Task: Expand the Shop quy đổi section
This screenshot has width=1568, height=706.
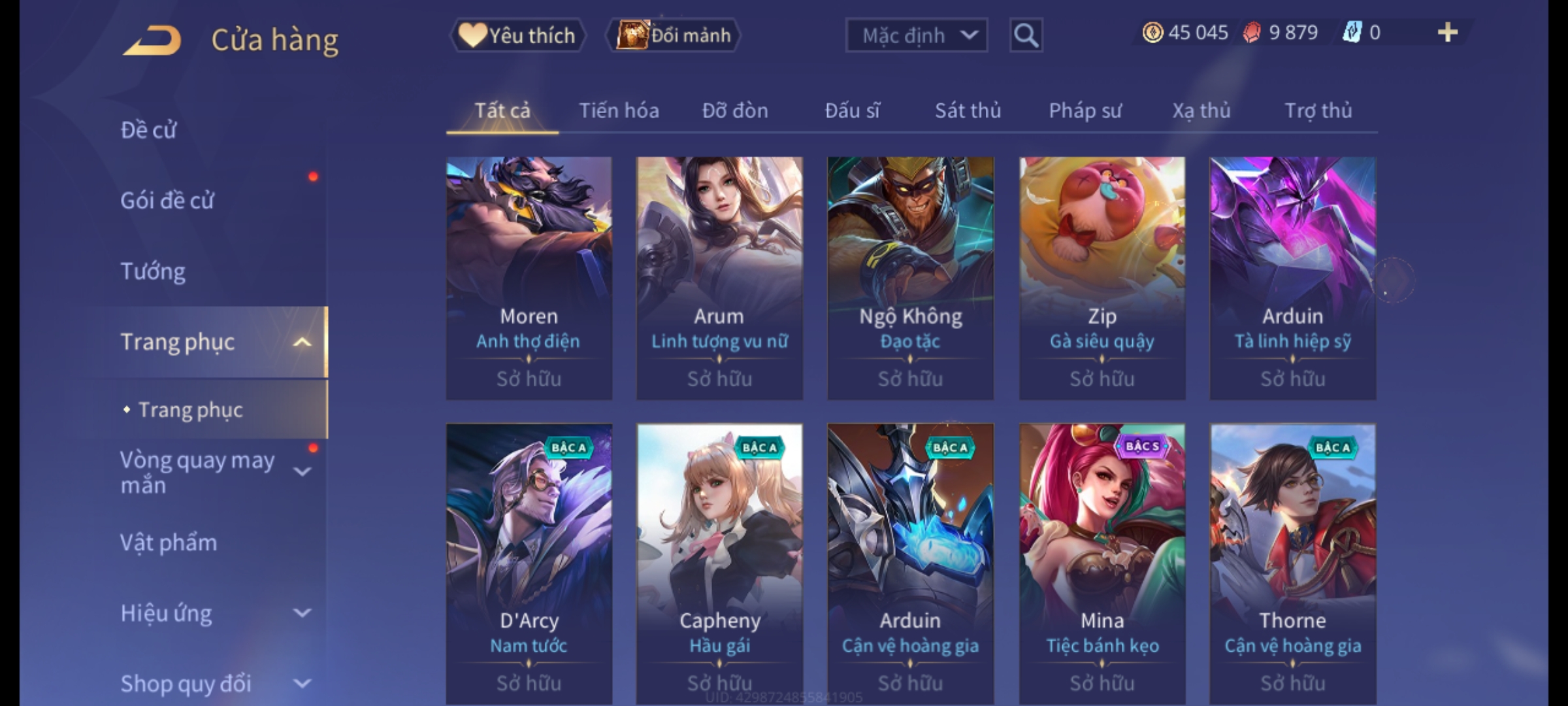Action: pyautogui.click(x=301, y=684)
